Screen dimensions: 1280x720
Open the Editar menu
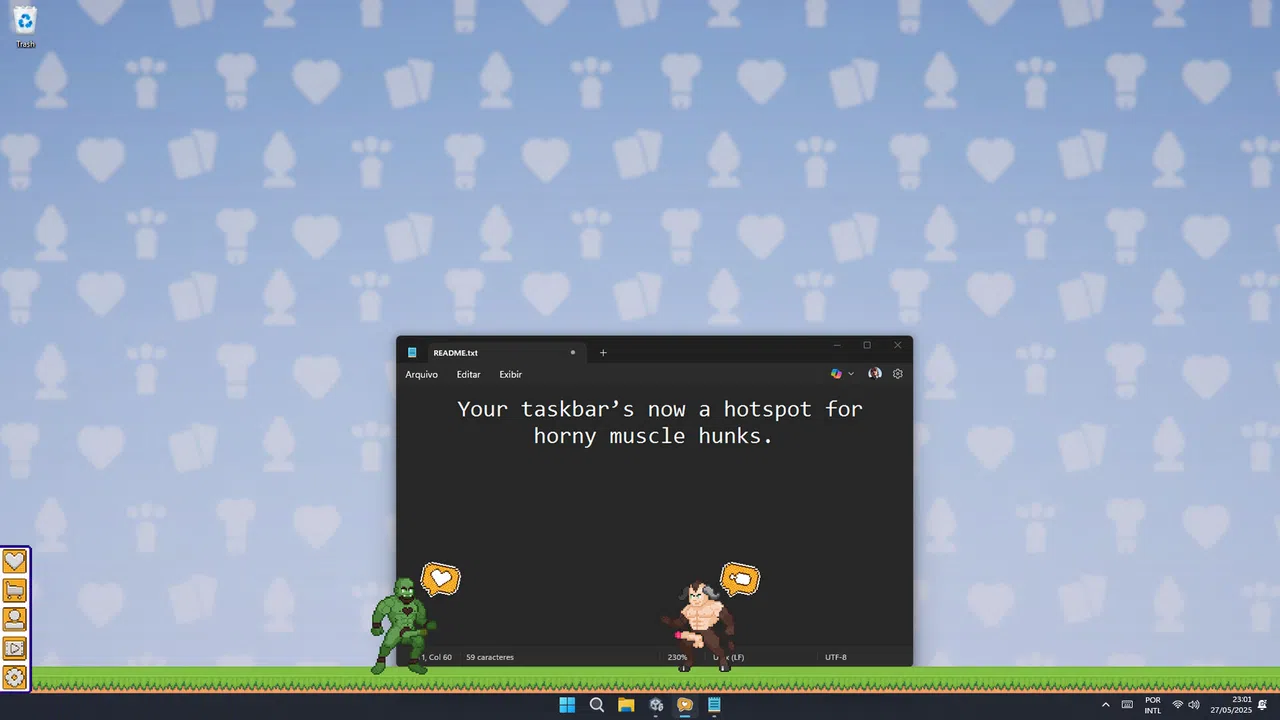468,374
